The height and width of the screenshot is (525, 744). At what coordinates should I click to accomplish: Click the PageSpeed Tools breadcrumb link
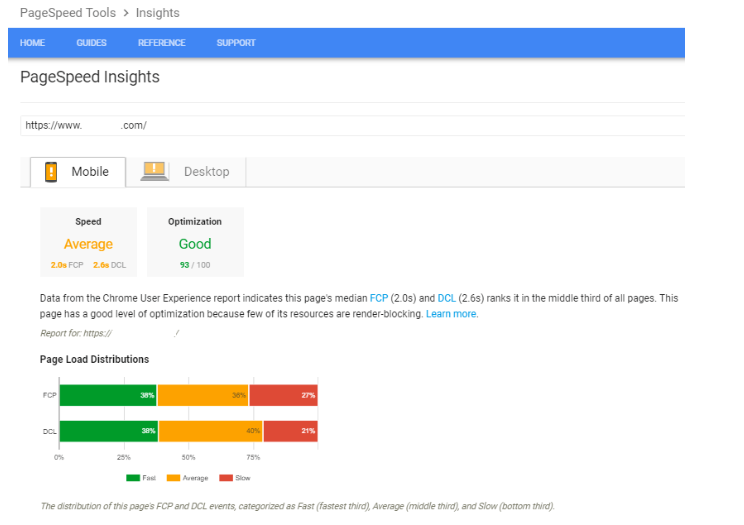[68, 13]
